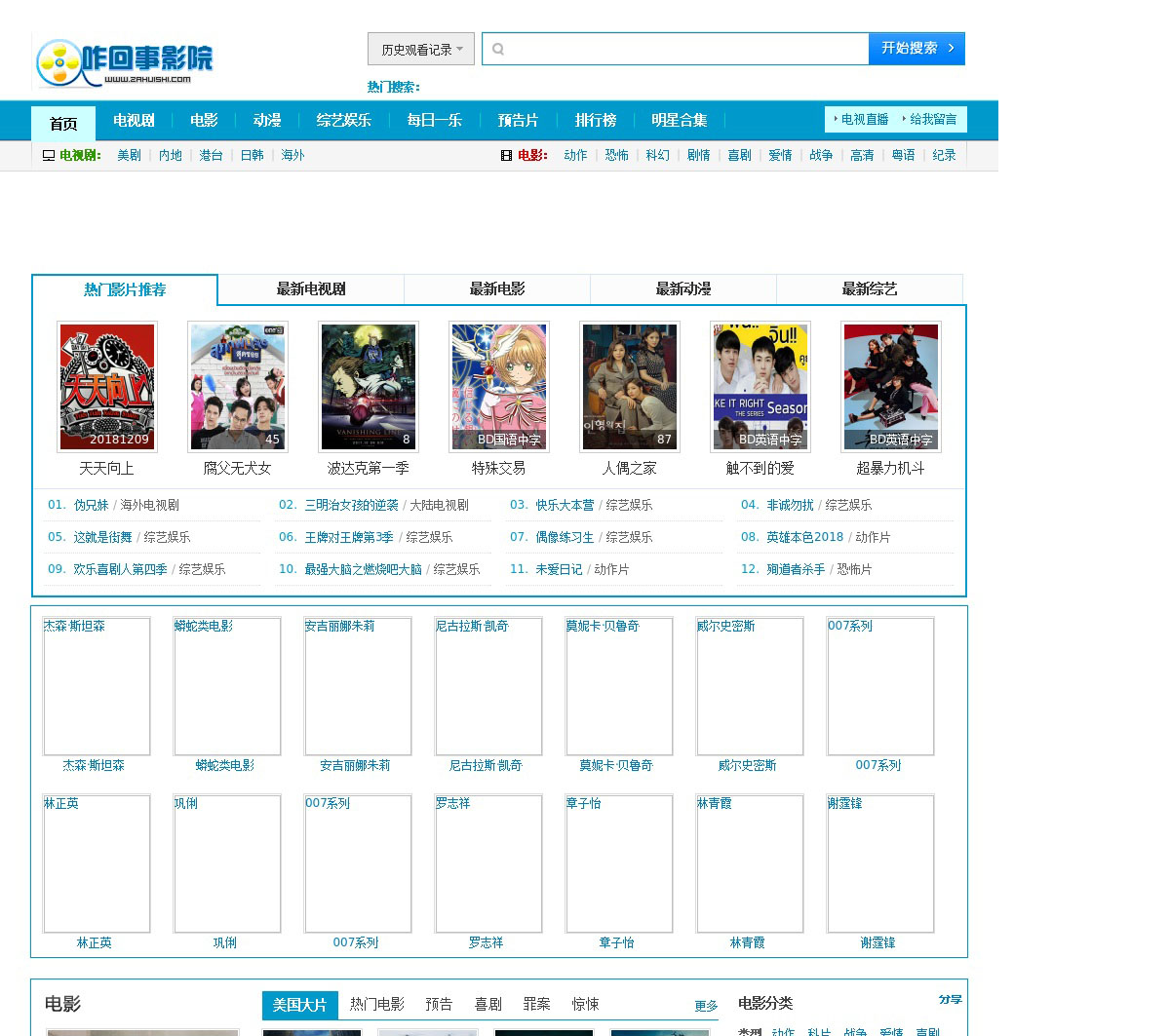Select the 最新综艺 tab
Viewport: 1170px width, 1036px height.
click(x=869, y=289)
